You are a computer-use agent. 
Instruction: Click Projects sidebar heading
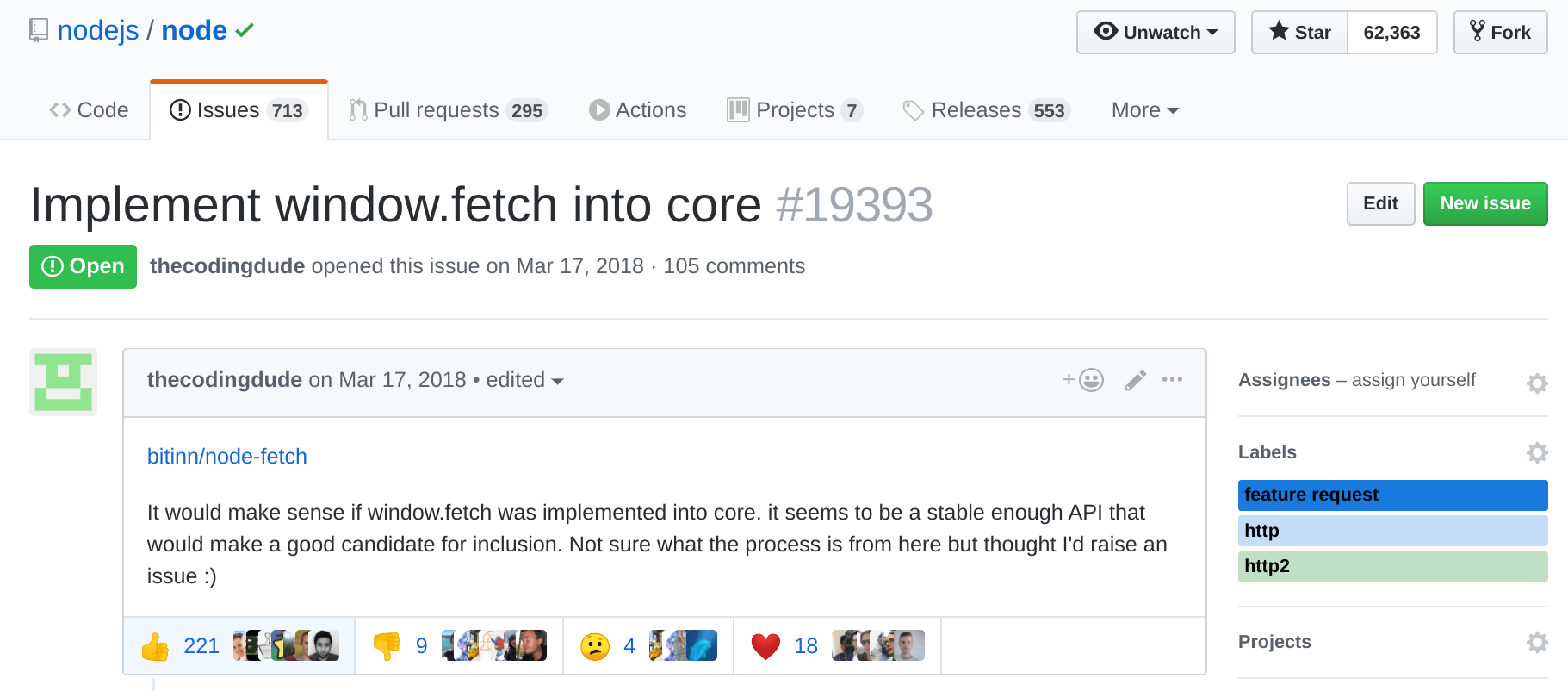click(1274, 642)
